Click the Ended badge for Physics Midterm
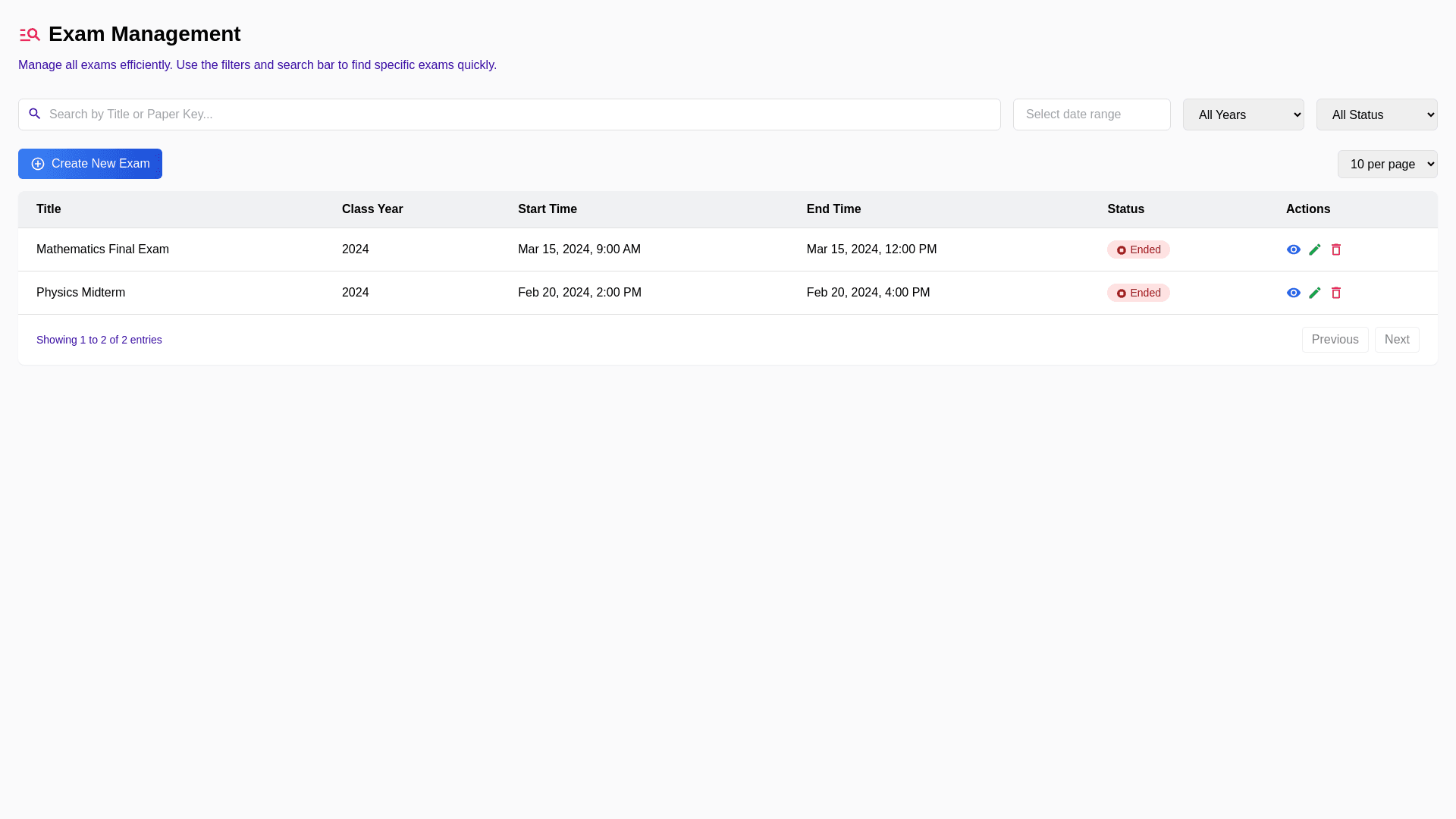Screen dimensions: 1456x819 [x=1137, y=293]
